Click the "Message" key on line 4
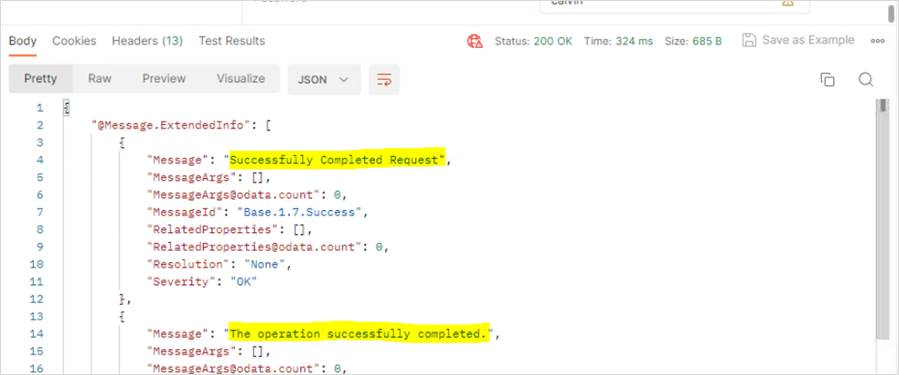This screenshot has height=375, width=899. tap(178, 160)
